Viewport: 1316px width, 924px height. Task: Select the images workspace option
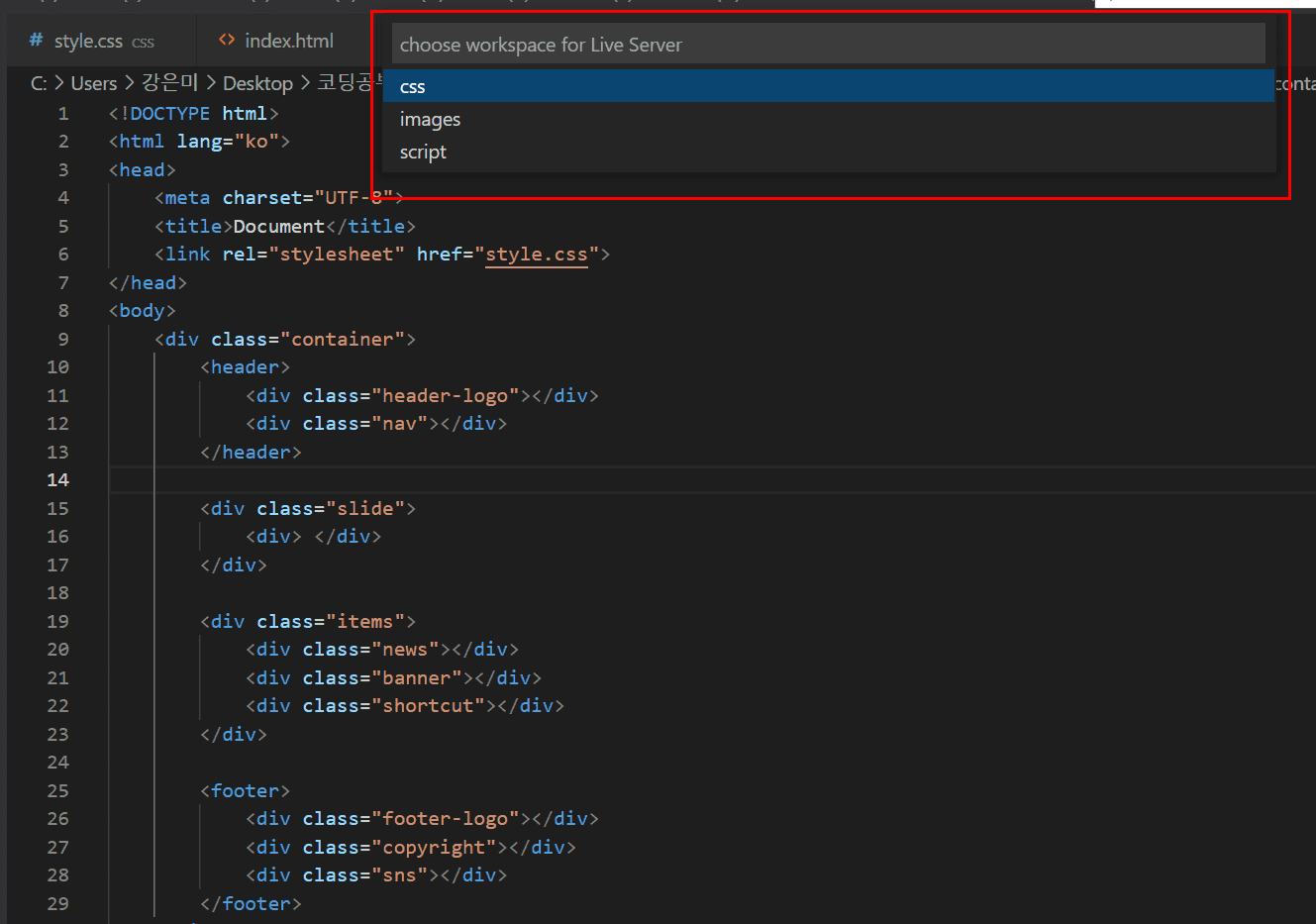pyautogui.click(x=828, y=119)
